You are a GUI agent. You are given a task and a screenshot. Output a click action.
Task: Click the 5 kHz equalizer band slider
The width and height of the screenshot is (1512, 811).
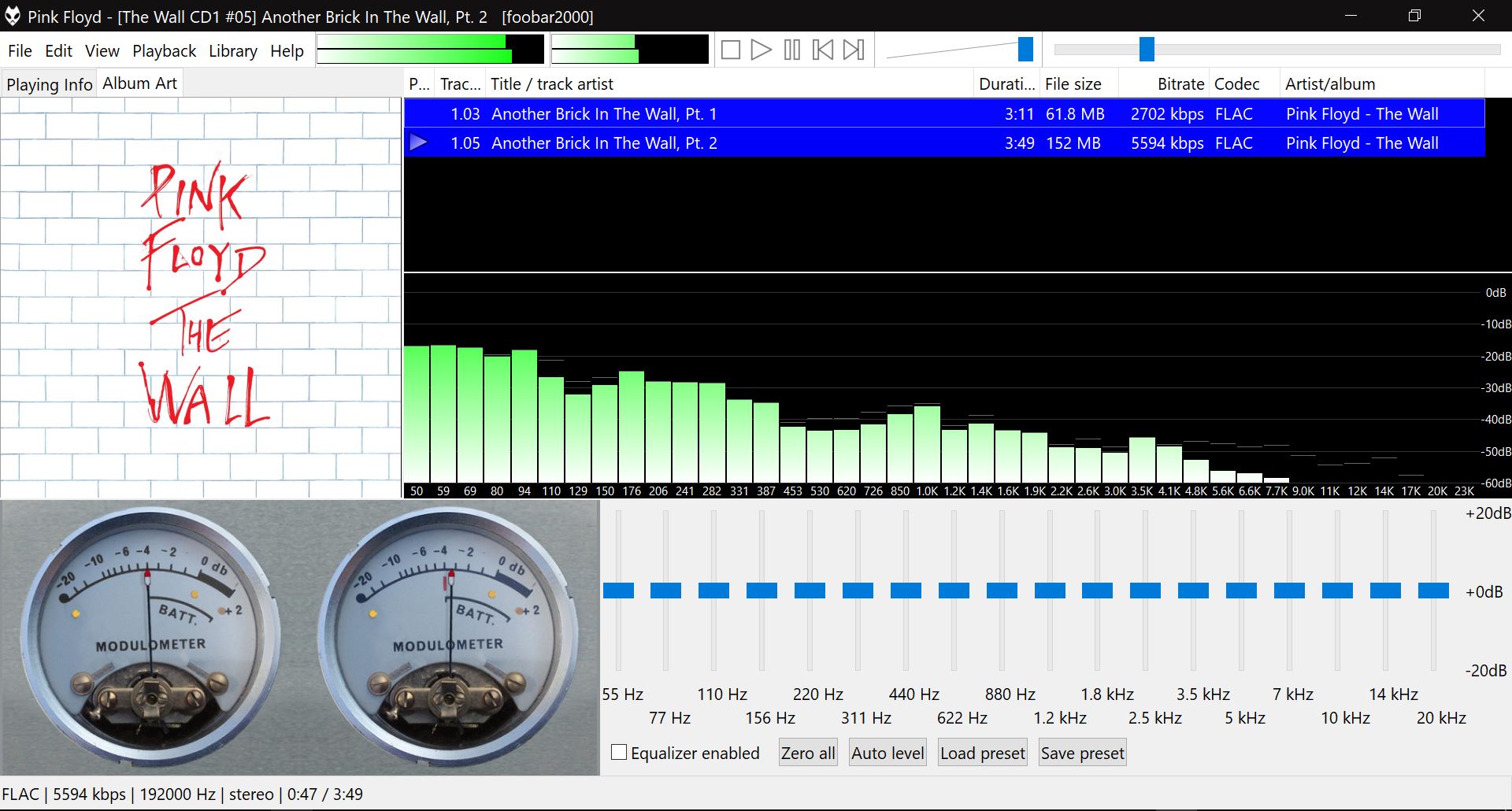(1242, 591)
